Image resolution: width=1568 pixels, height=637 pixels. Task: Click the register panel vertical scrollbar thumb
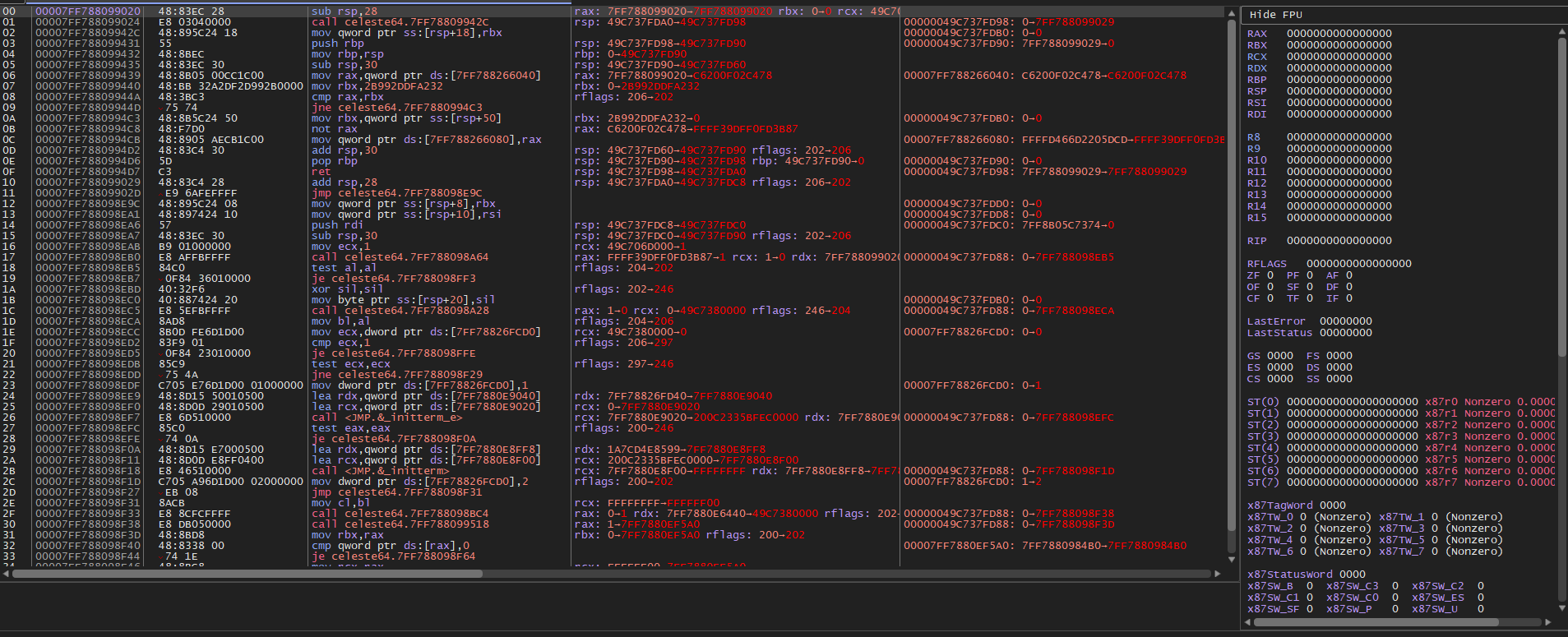(1562, 197)
